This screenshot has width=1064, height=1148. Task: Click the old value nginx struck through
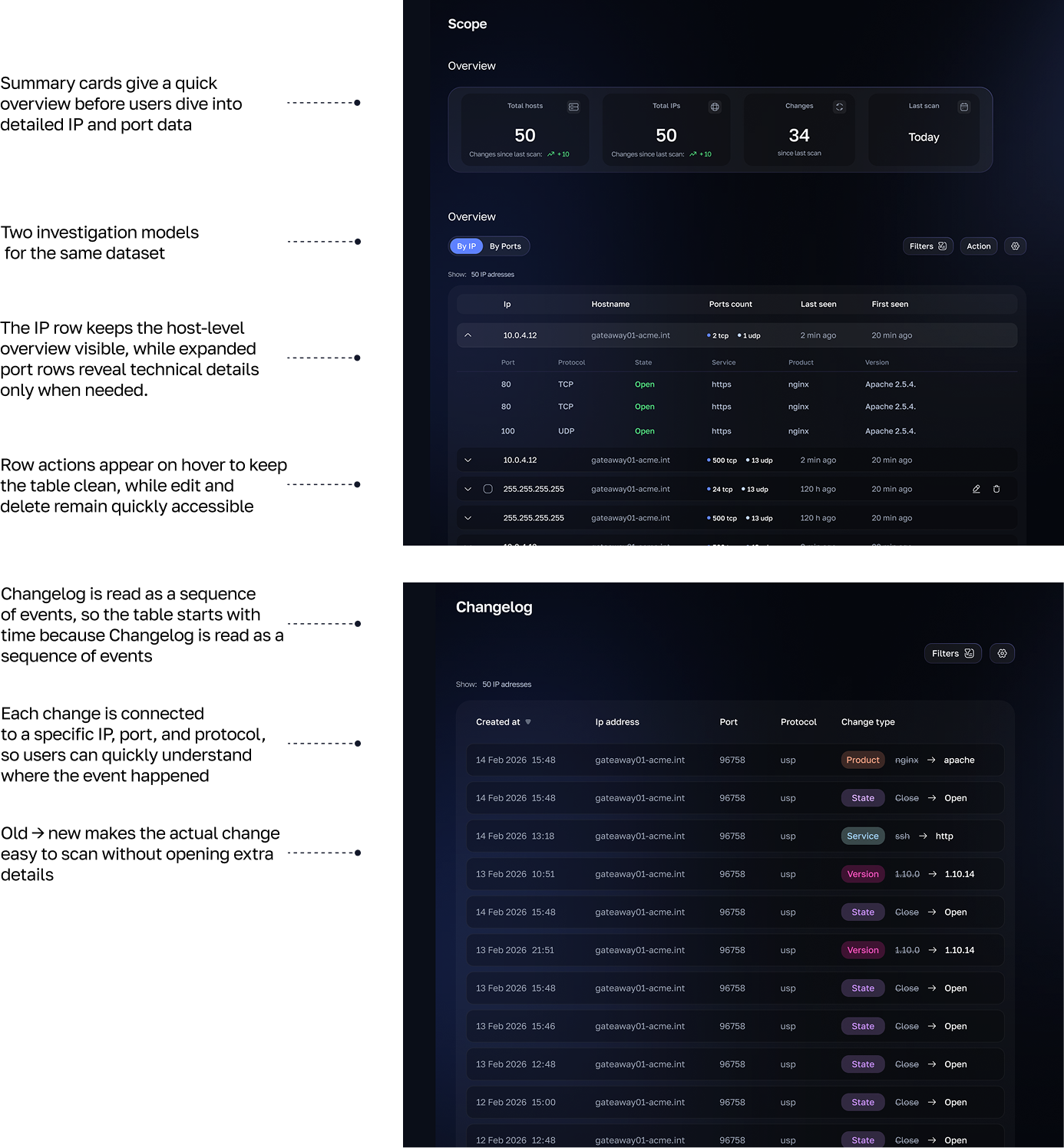pos(907,760)
